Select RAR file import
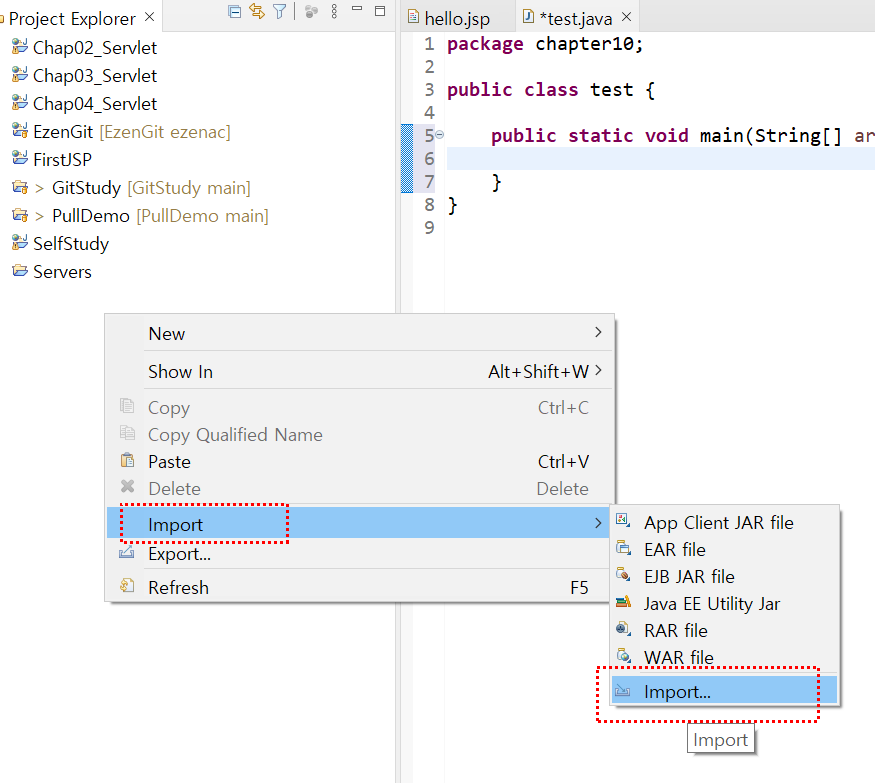 [724, 631]
